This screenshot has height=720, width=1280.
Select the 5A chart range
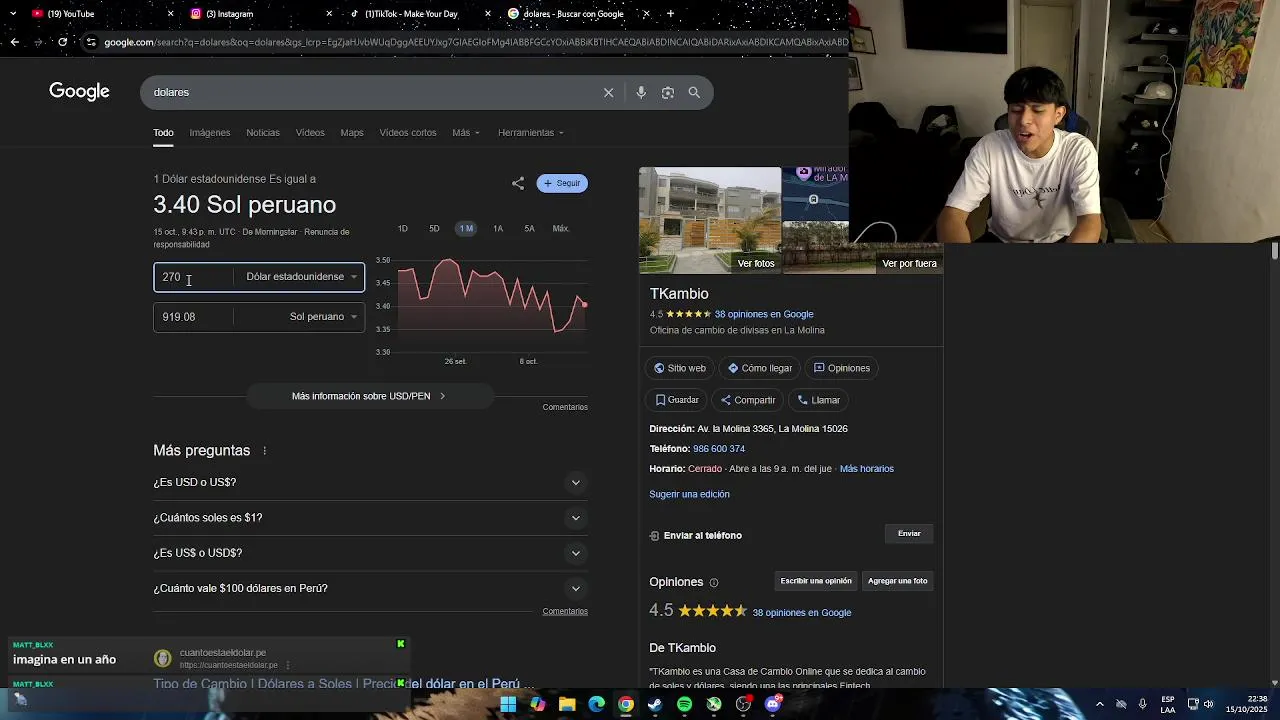tap(529, 229)
